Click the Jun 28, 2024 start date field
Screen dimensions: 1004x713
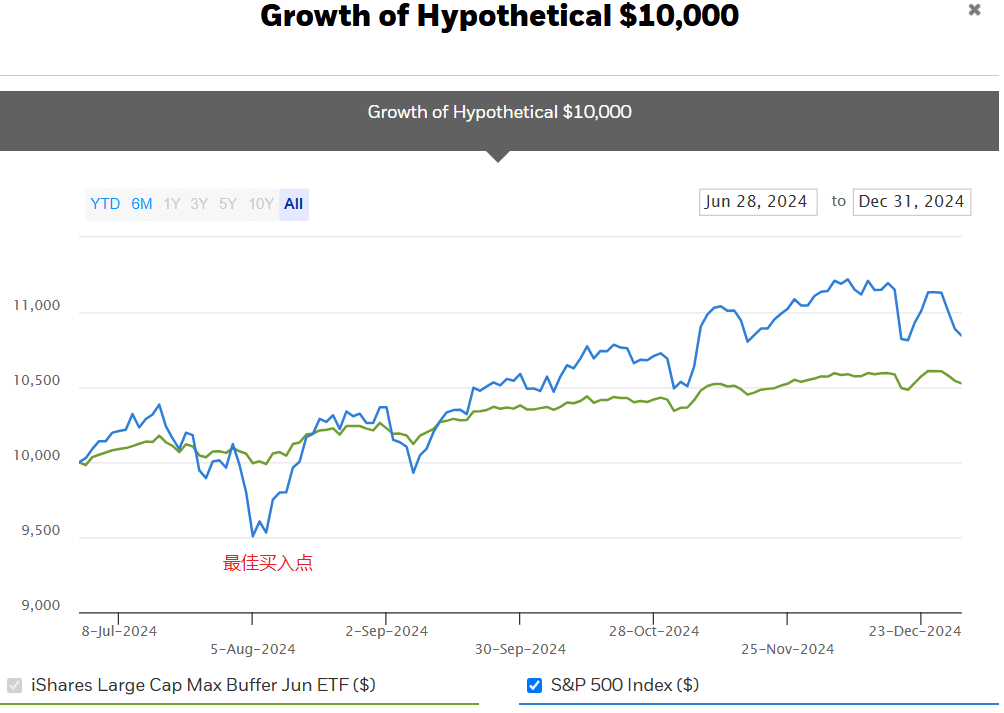pyautogui.click(x=757, y=201)
